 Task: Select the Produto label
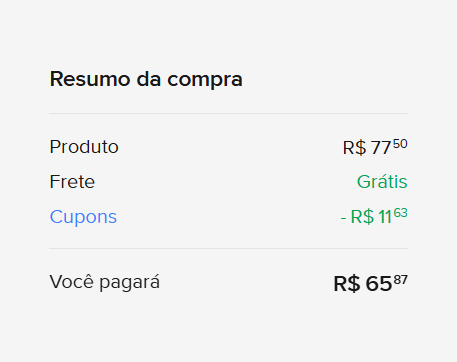tap(84, 147)
